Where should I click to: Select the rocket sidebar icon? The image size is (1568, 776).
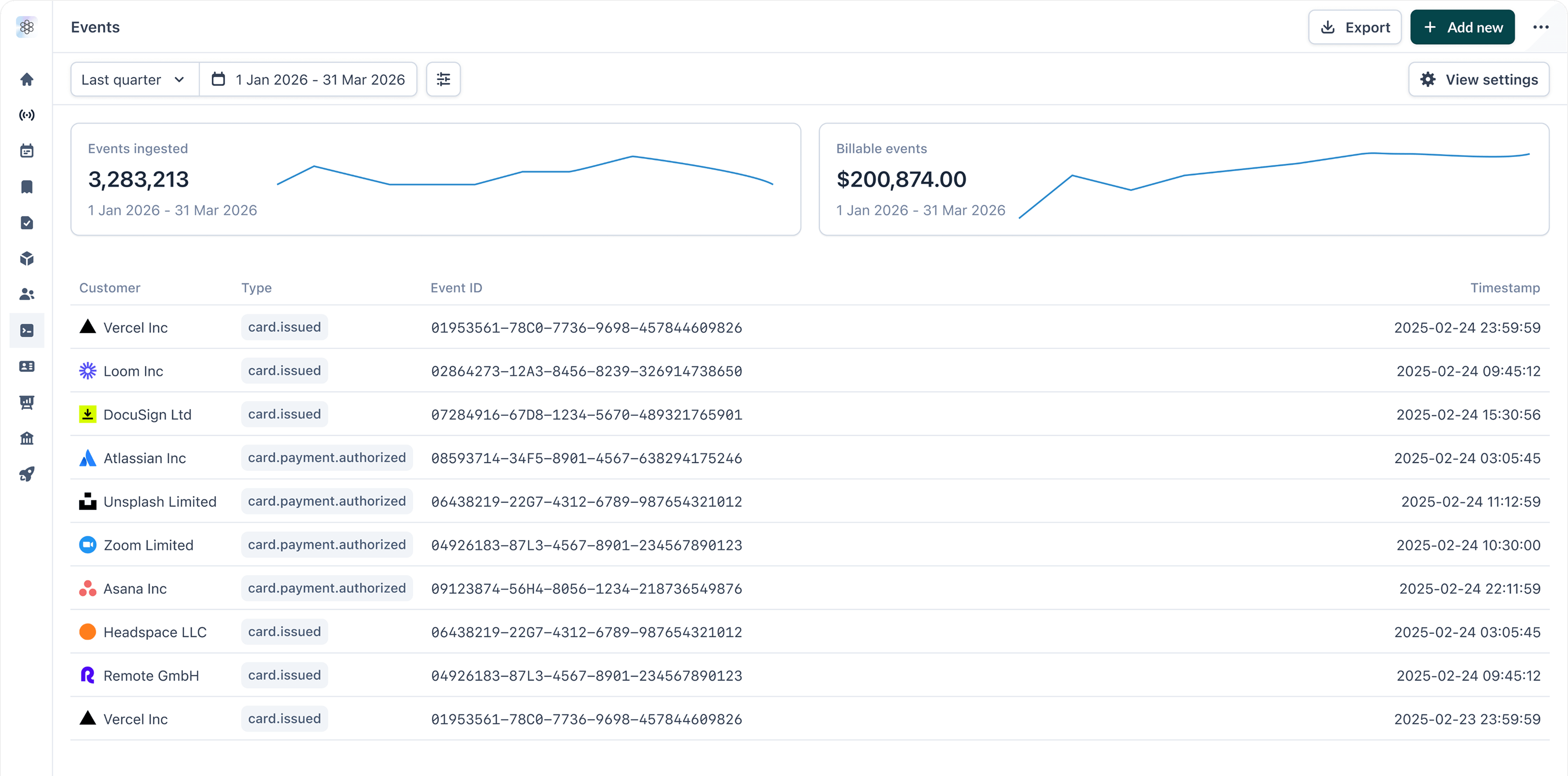tap(27, 474)
